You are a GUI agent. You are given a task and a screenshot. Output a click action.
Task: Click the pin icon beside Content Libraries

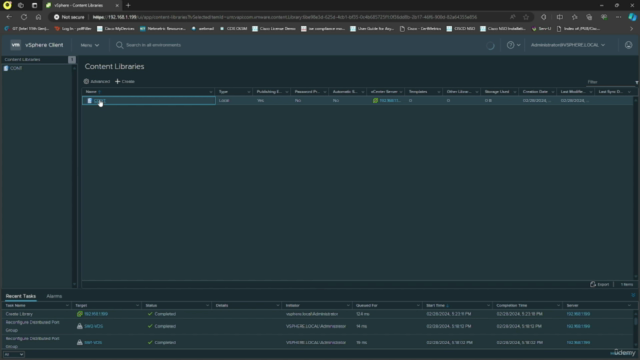tap(72, 60)
